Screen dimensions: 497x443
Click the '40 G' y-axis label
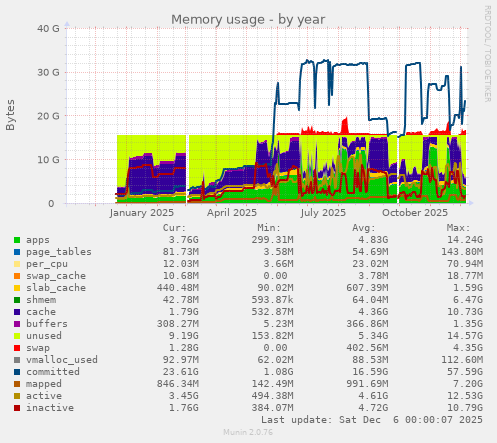pos(48,29)
